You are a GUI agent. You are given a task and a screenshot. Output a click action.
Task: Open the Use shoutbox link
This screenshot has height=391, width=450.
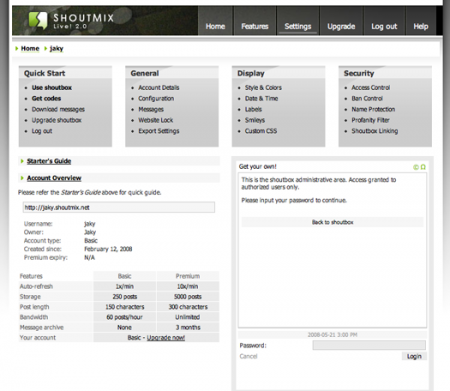[52, 88]
